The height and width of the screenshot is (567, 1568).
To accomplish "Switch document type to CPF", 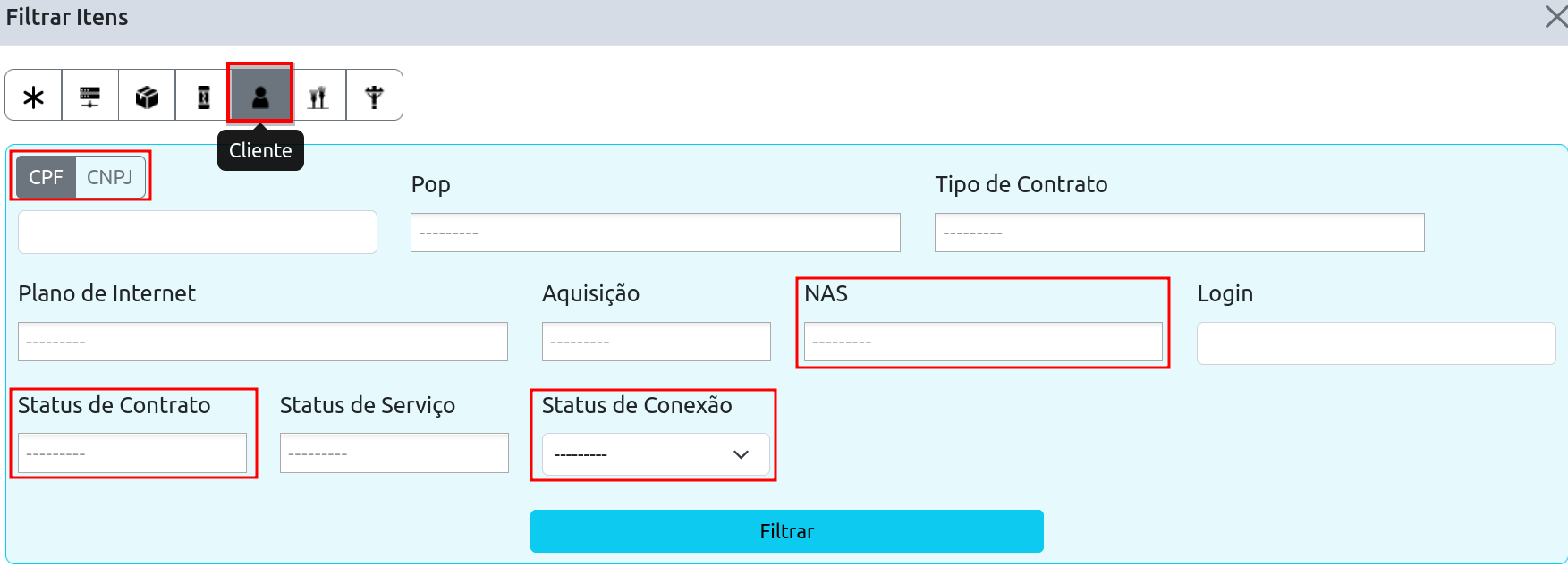I will [46, 177].
